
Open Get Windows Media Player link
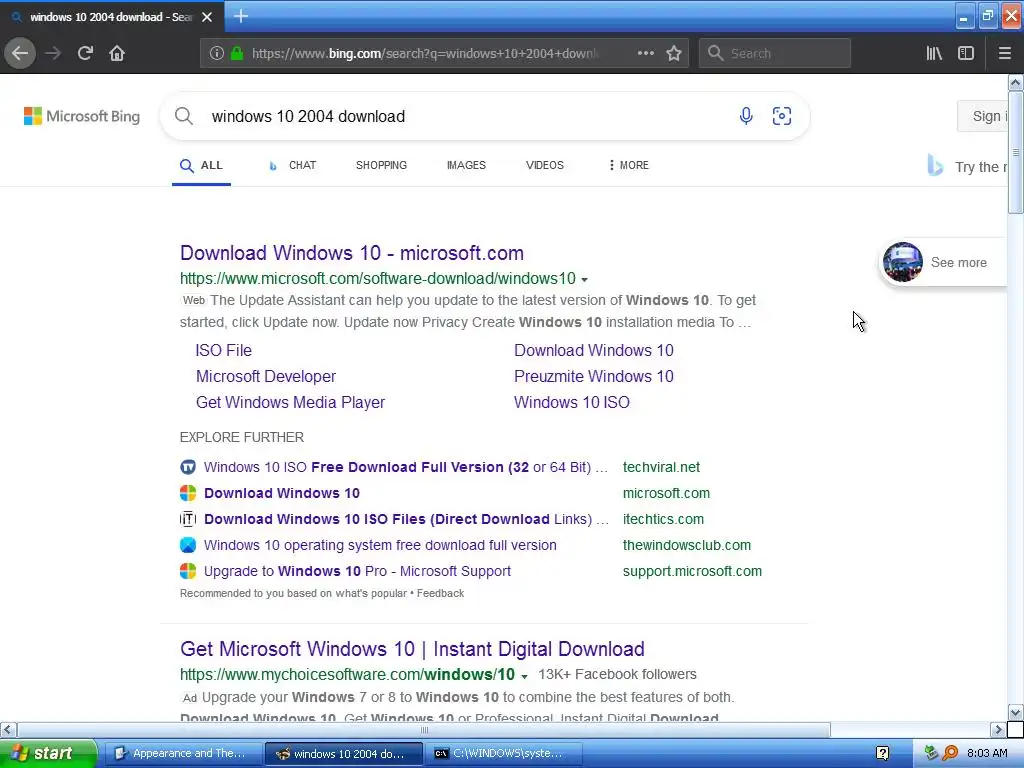click(x=291, y=402)
